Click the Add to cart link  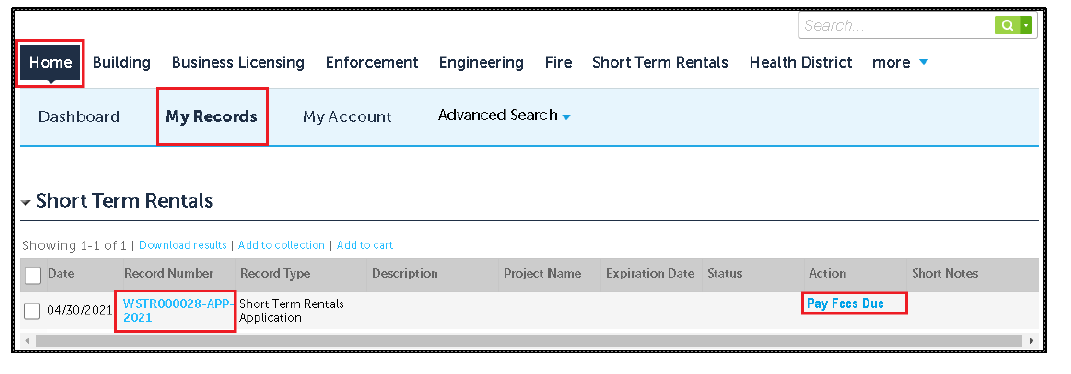point(365,245)
